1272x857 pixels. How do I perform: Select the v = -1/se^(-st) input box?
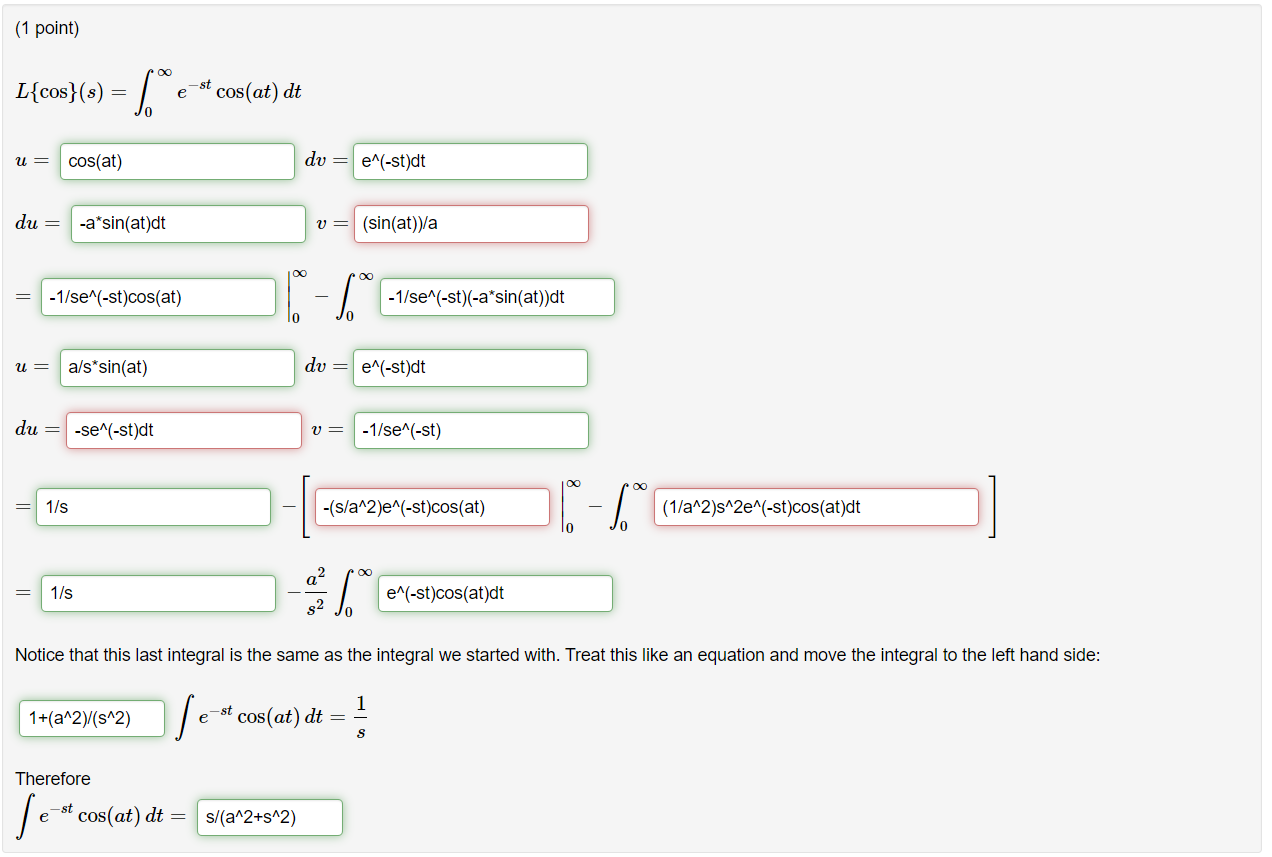[471, 430]
